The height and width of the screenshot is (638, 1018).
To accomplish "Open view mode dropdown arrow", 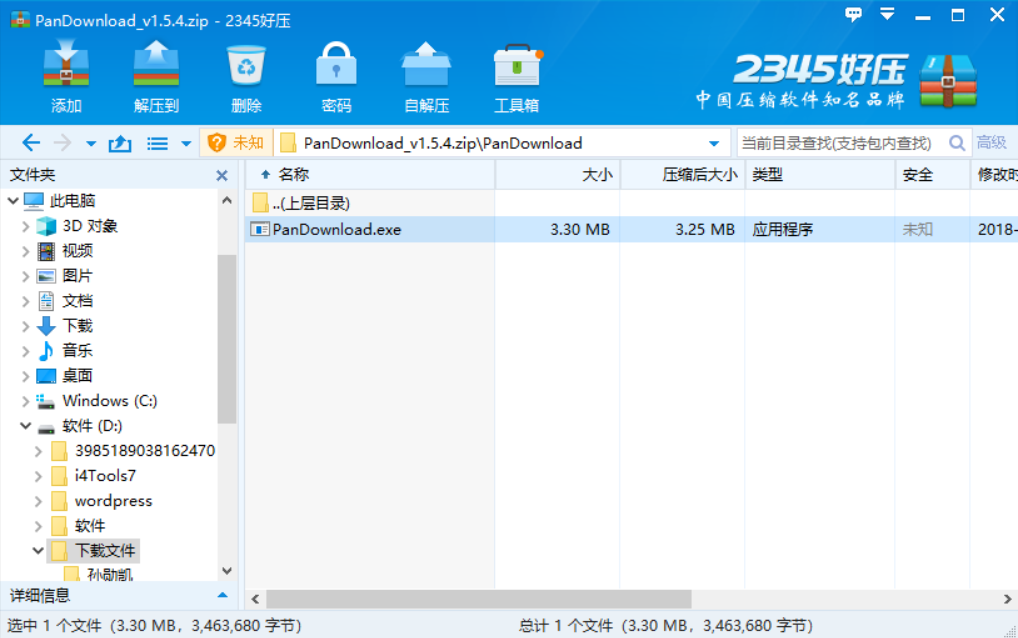I will point(186,143).
